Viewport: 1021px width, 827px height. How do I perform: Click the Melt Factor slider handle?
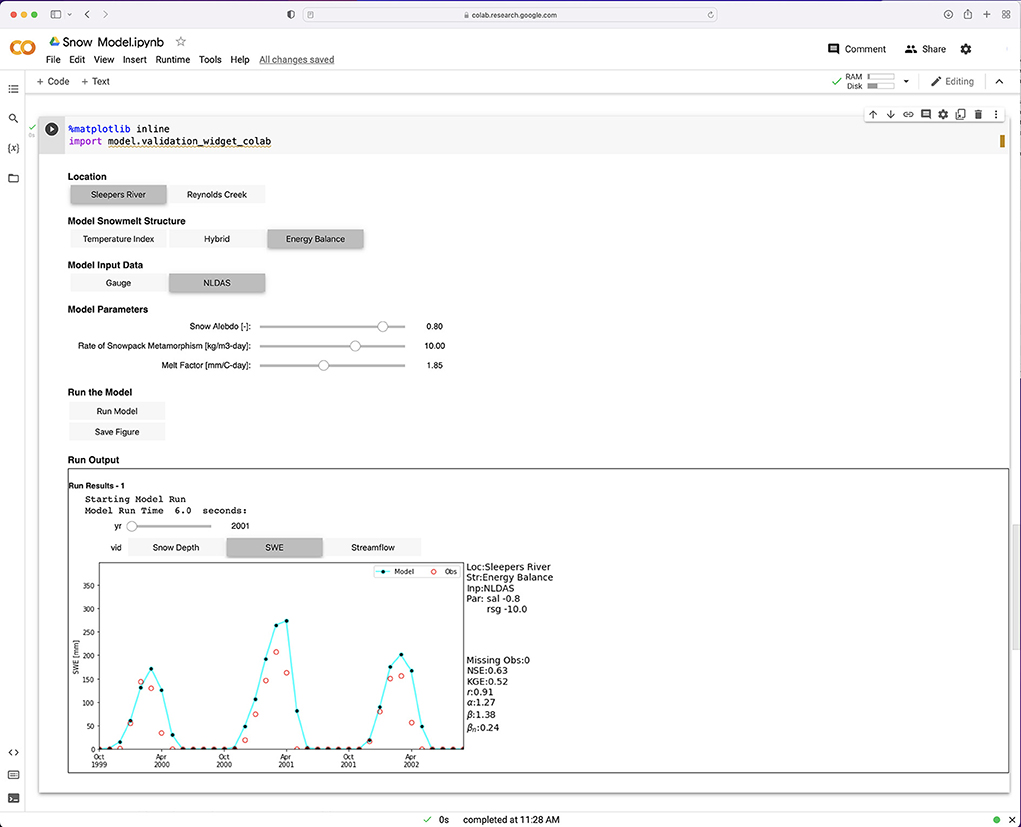(324, 365)
